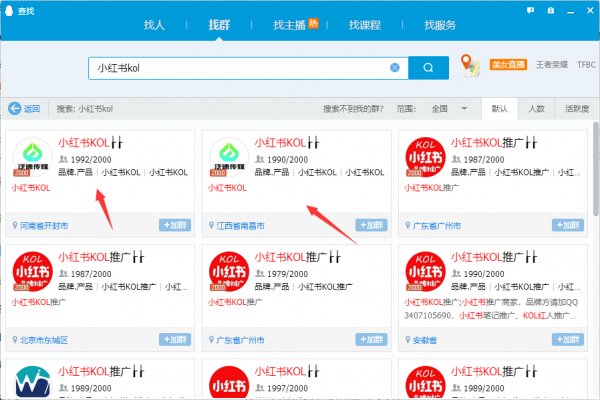
Task: Click the results vertical scrollbar
Action: pos(596,168)
